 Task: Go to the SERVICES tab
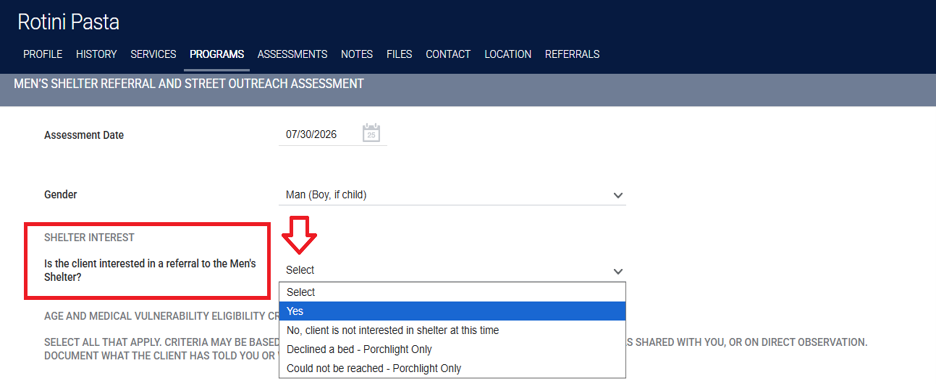[153, 54]
